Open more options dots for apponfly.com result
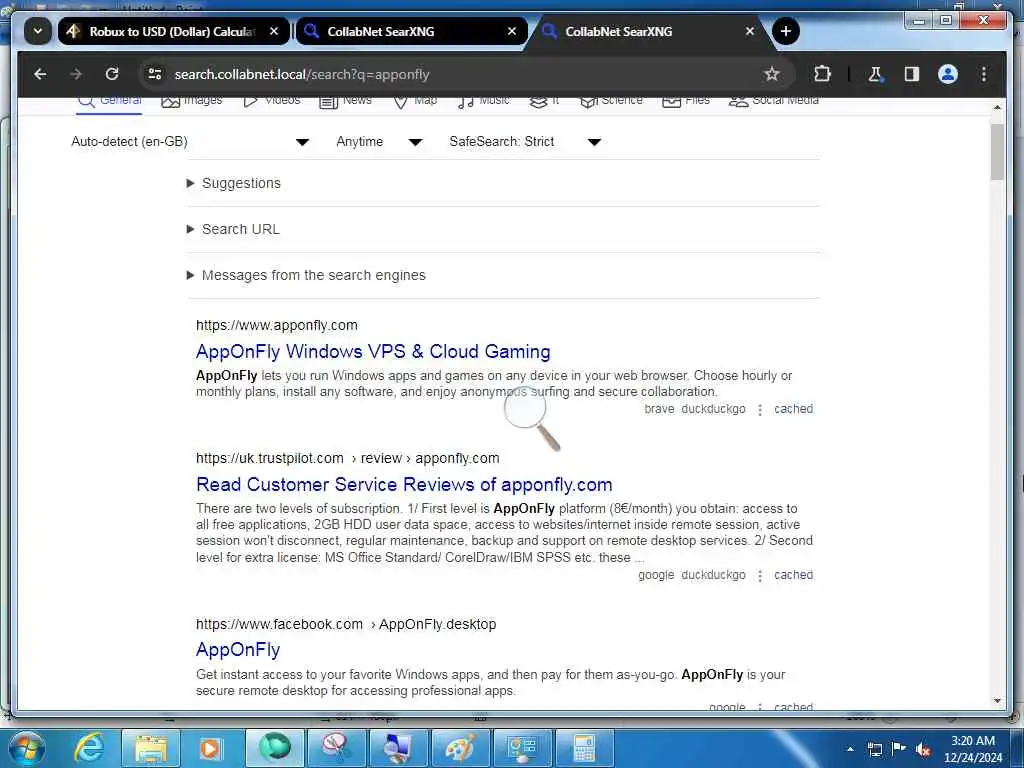 click(760, 409)
